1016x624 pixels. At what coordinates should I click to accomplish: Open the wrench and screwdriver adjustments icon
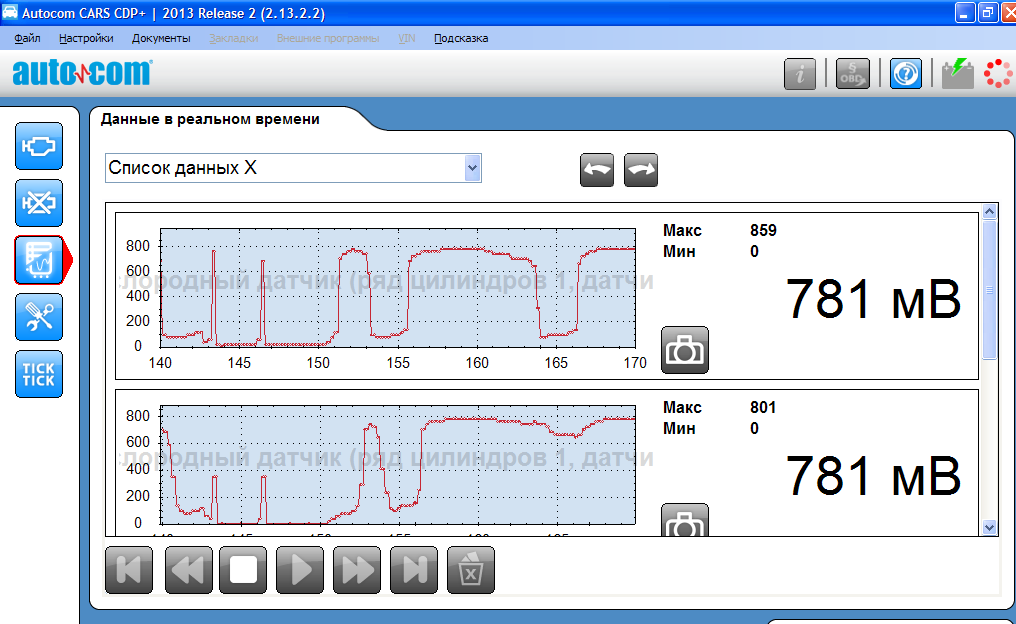point(39,317)
